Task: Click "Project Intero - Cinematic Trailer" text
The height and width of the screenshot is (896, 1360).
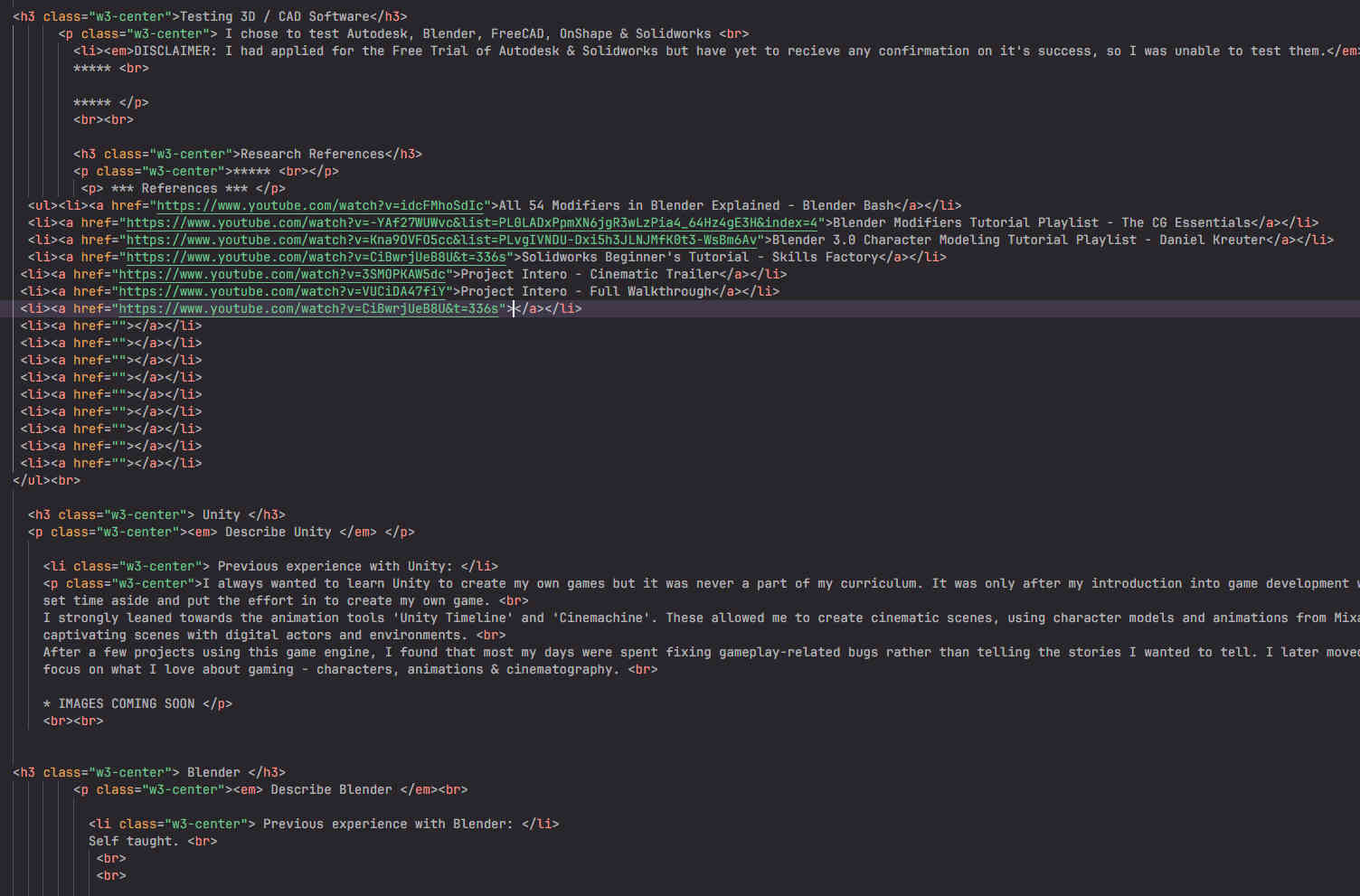Action: [590, 274]
